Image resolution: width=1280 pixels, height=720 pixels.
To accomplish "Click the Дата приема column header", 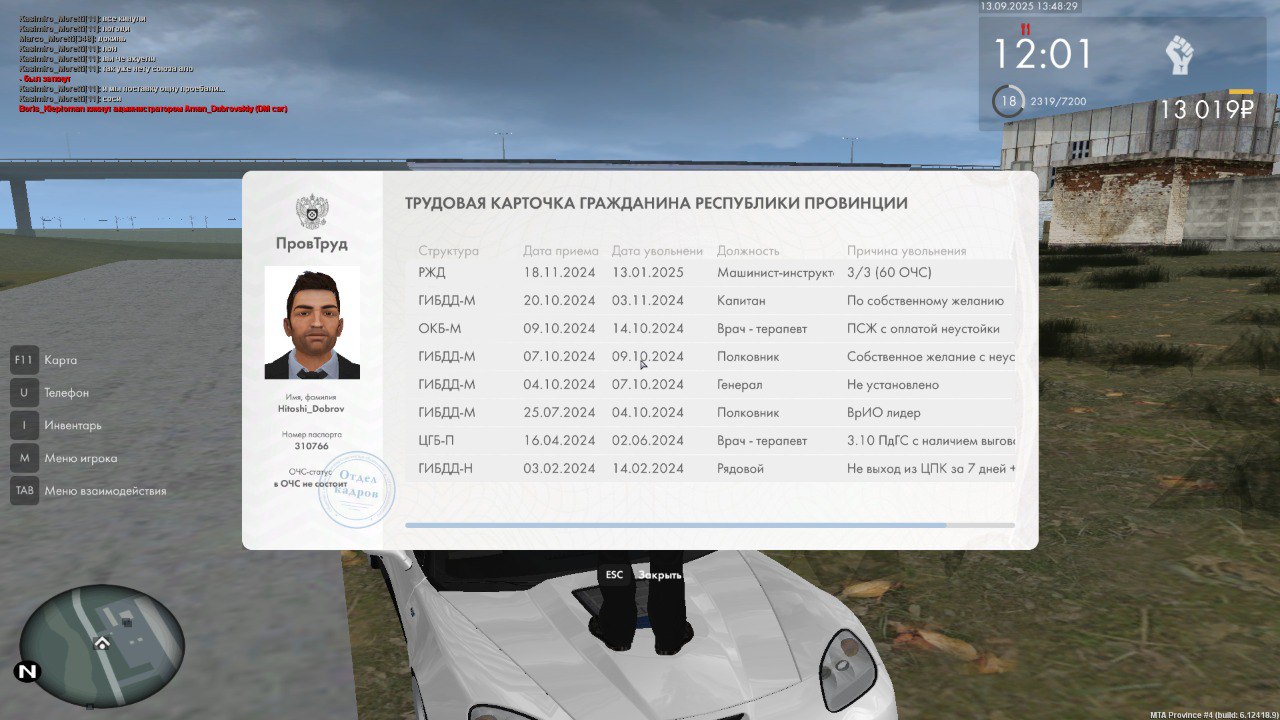I will [x=561, y=251].
